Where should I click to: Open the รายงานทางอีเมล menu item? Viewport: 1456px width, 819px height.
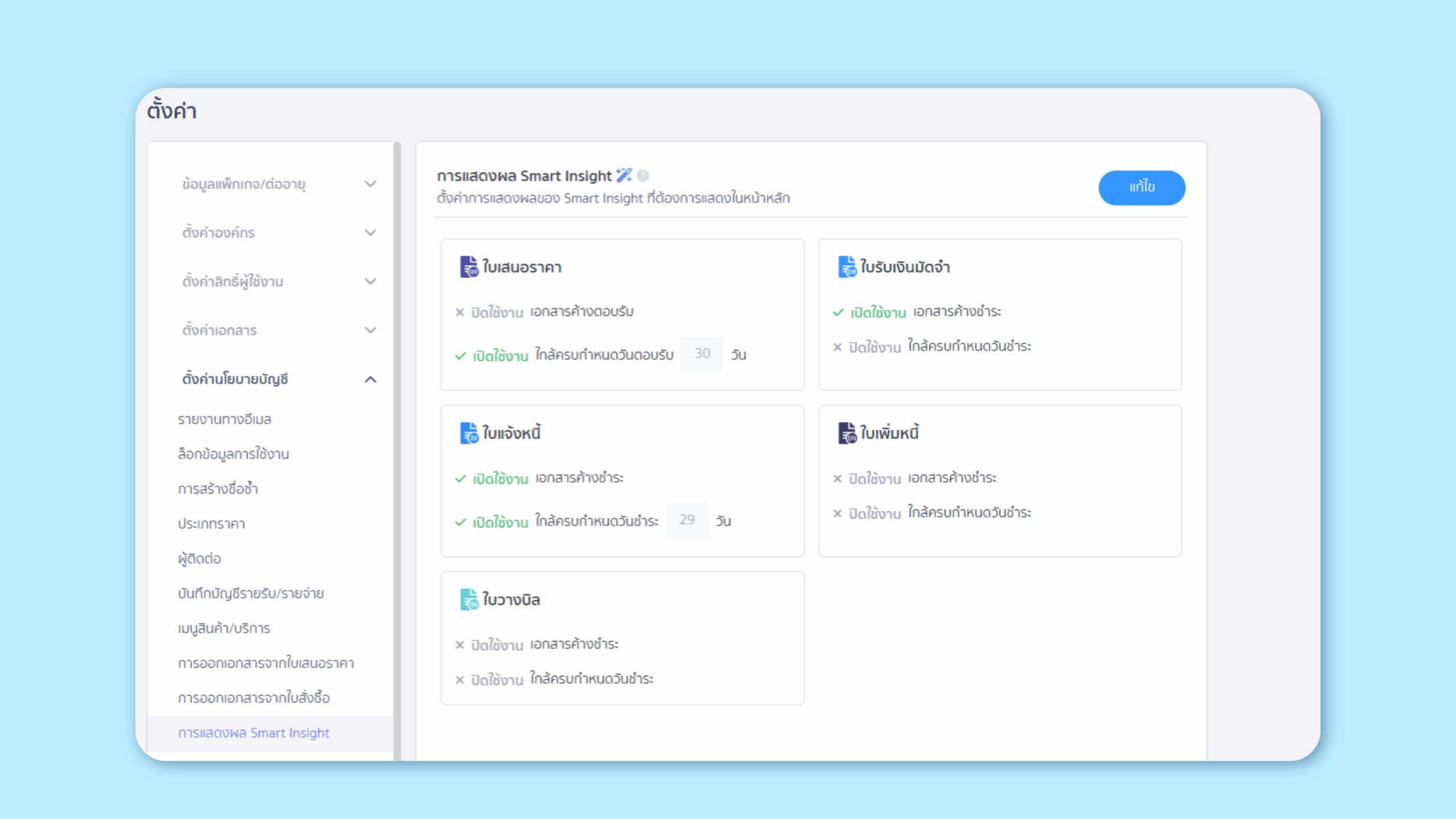tap(224, 419)
